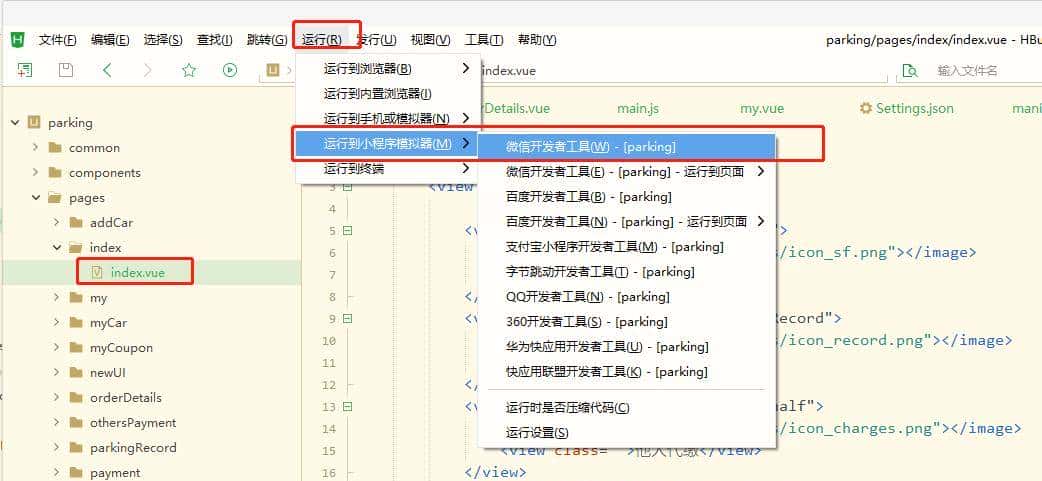Click the run play toolbar icon
The width and height of the screenshot is (1042, 481).
230,70
